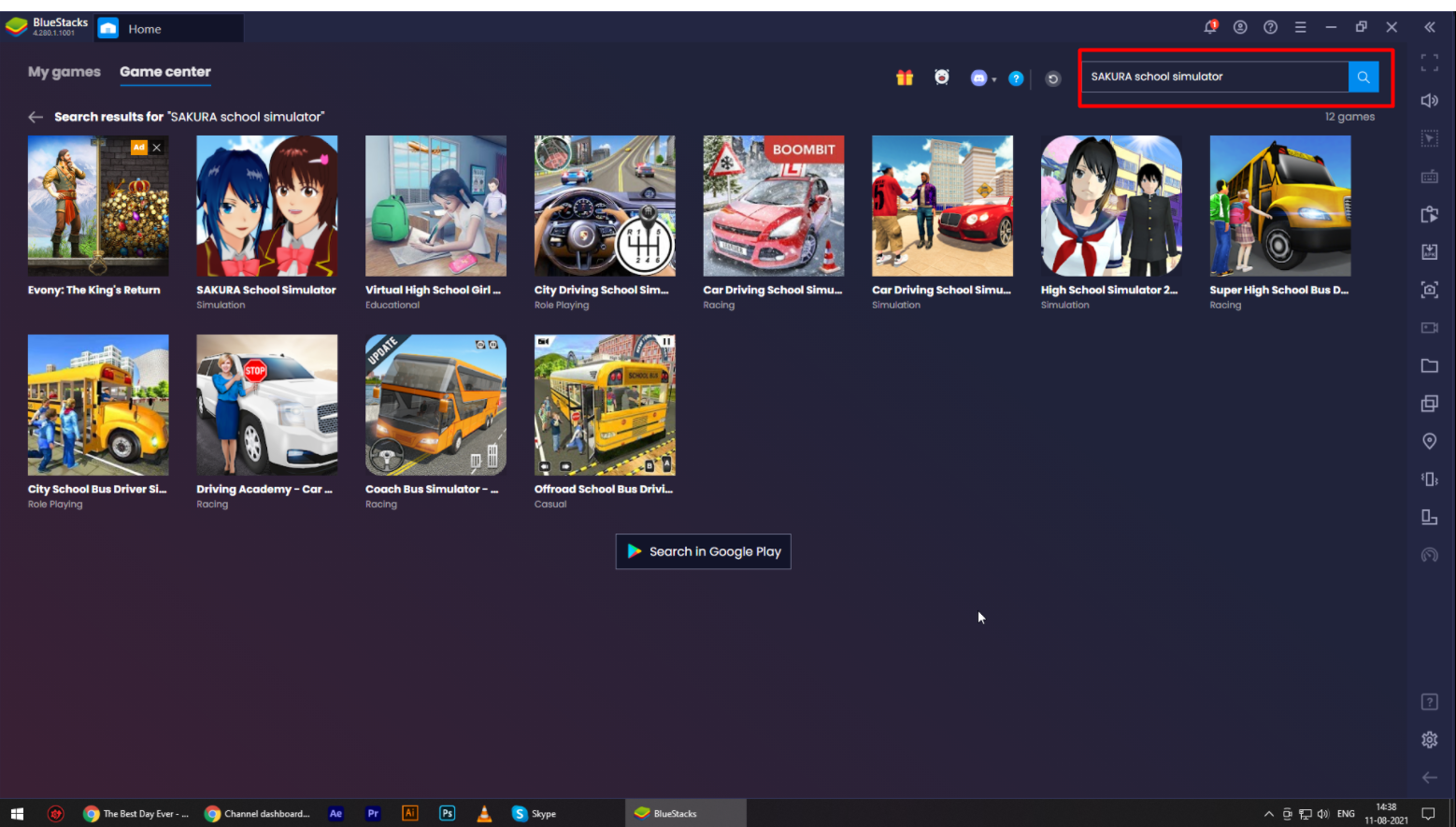
Task: Open the gift box rewards icon
Action: (905, 78)
